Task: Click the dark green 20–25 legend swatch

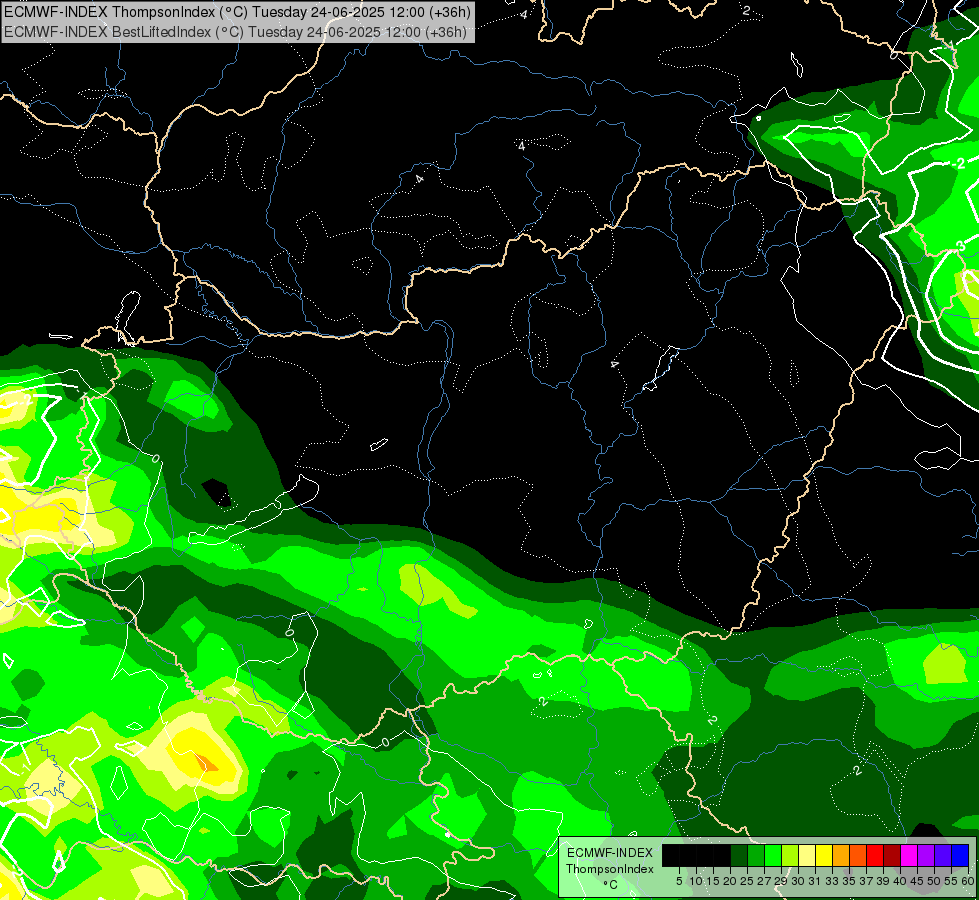Action: 739,855
